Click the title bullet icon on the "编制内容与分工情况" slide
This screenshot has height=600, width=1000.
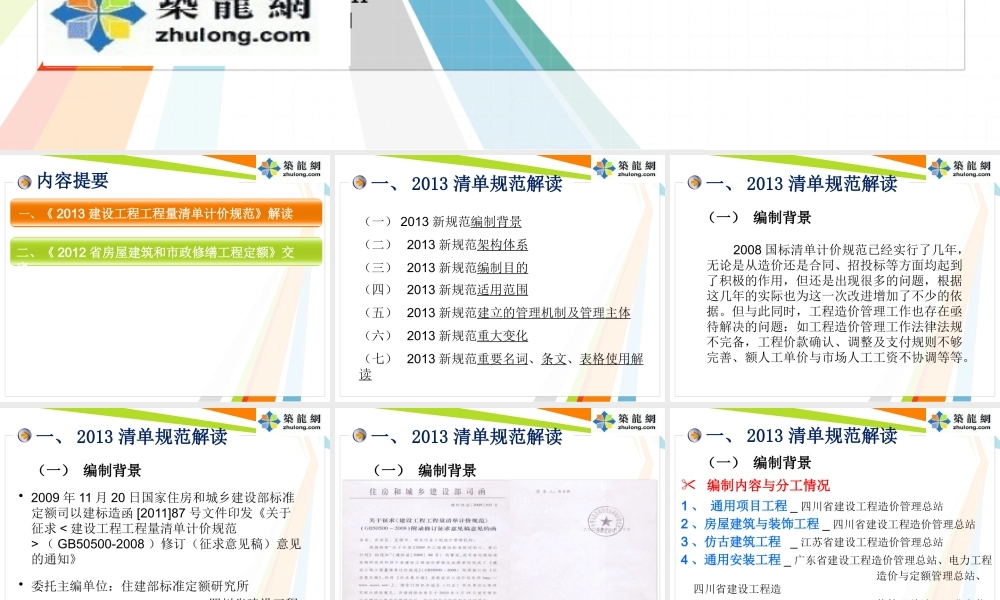pyautogui.click(x=695, y=435)
